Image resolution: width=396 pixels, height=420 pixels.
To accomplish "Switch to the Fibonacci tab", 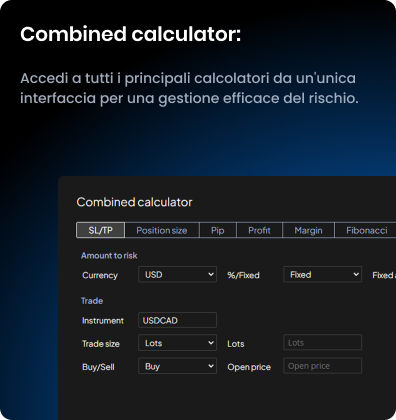I will click(365, 230).
